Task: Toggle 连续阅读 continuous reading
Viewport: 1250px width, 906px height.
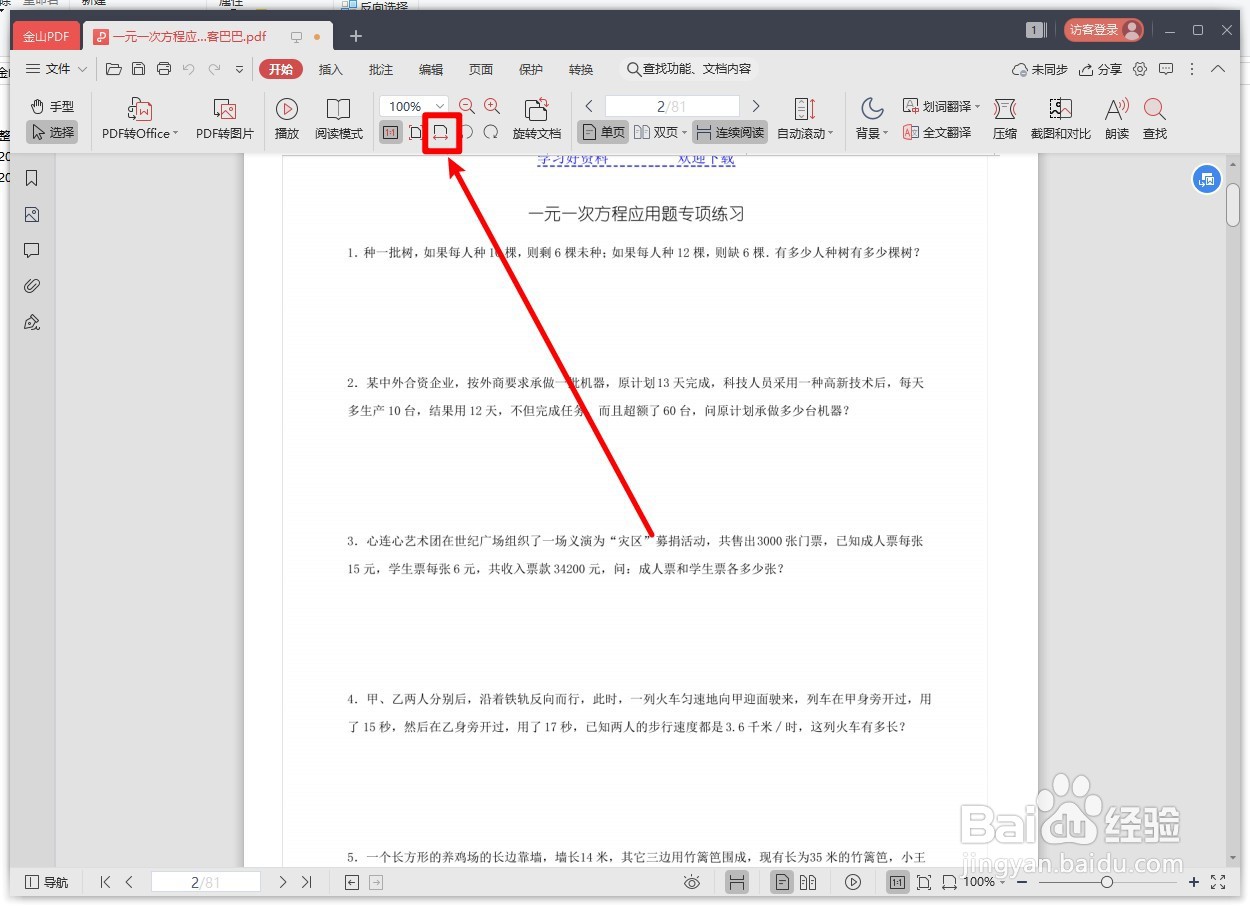Action: click(x=729, y=132)
